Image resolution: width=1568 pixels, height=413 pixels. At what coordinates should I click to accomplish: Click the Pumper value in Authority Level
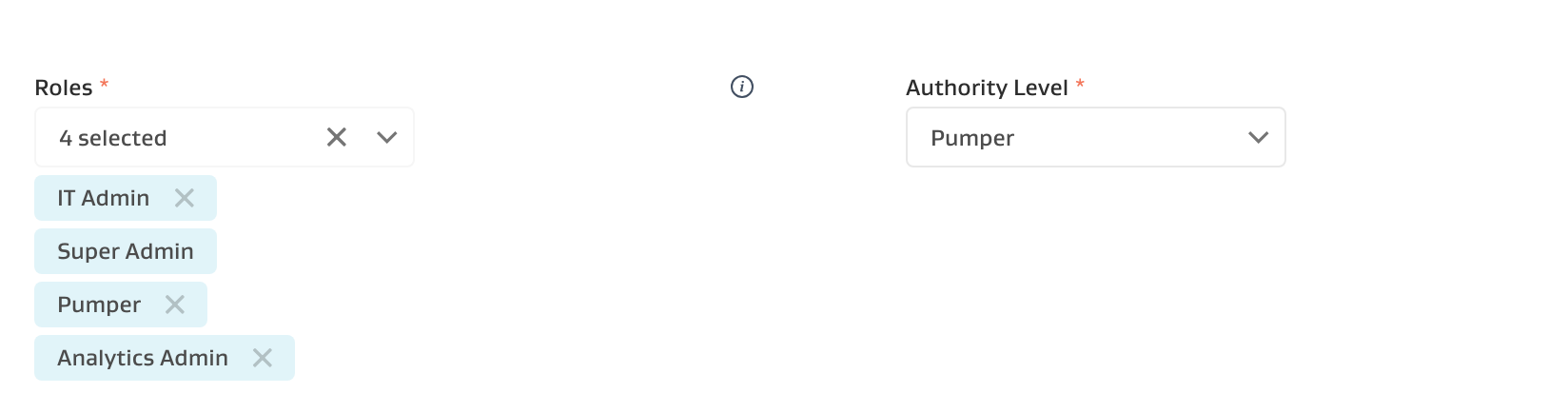[x=972, y=138]
